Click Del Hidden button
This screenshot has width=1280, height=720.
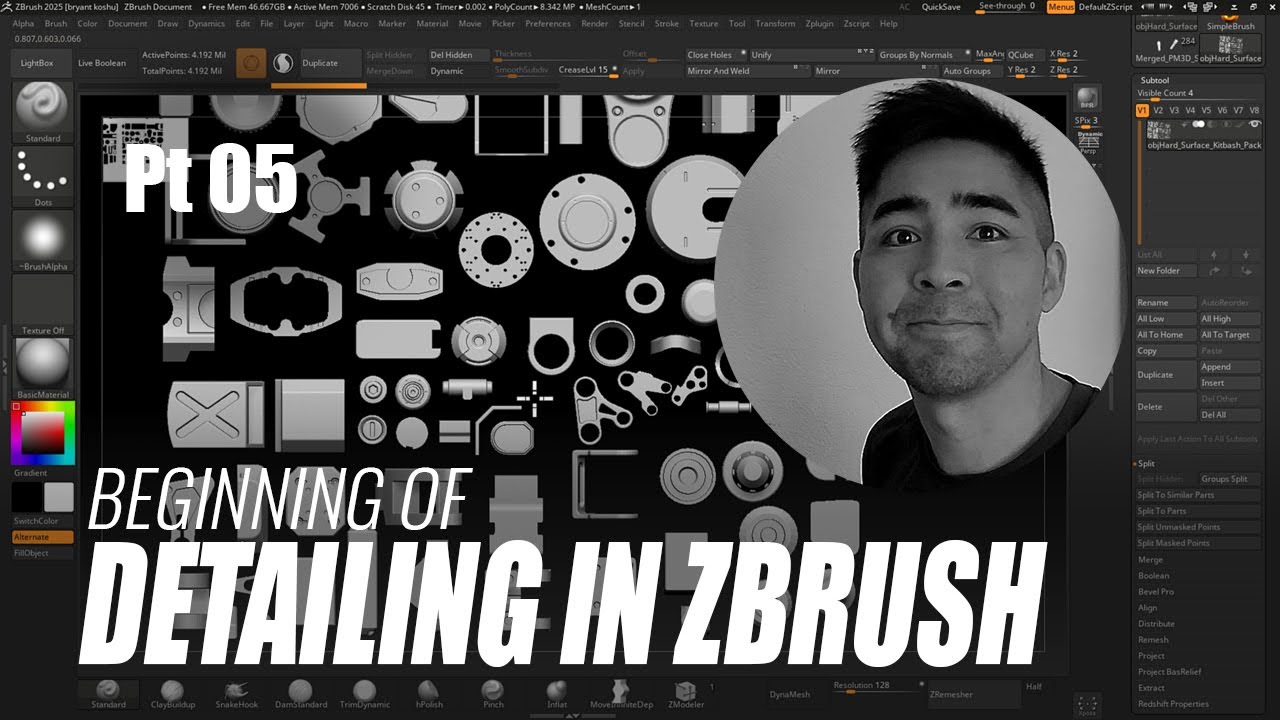coord(460,55)
